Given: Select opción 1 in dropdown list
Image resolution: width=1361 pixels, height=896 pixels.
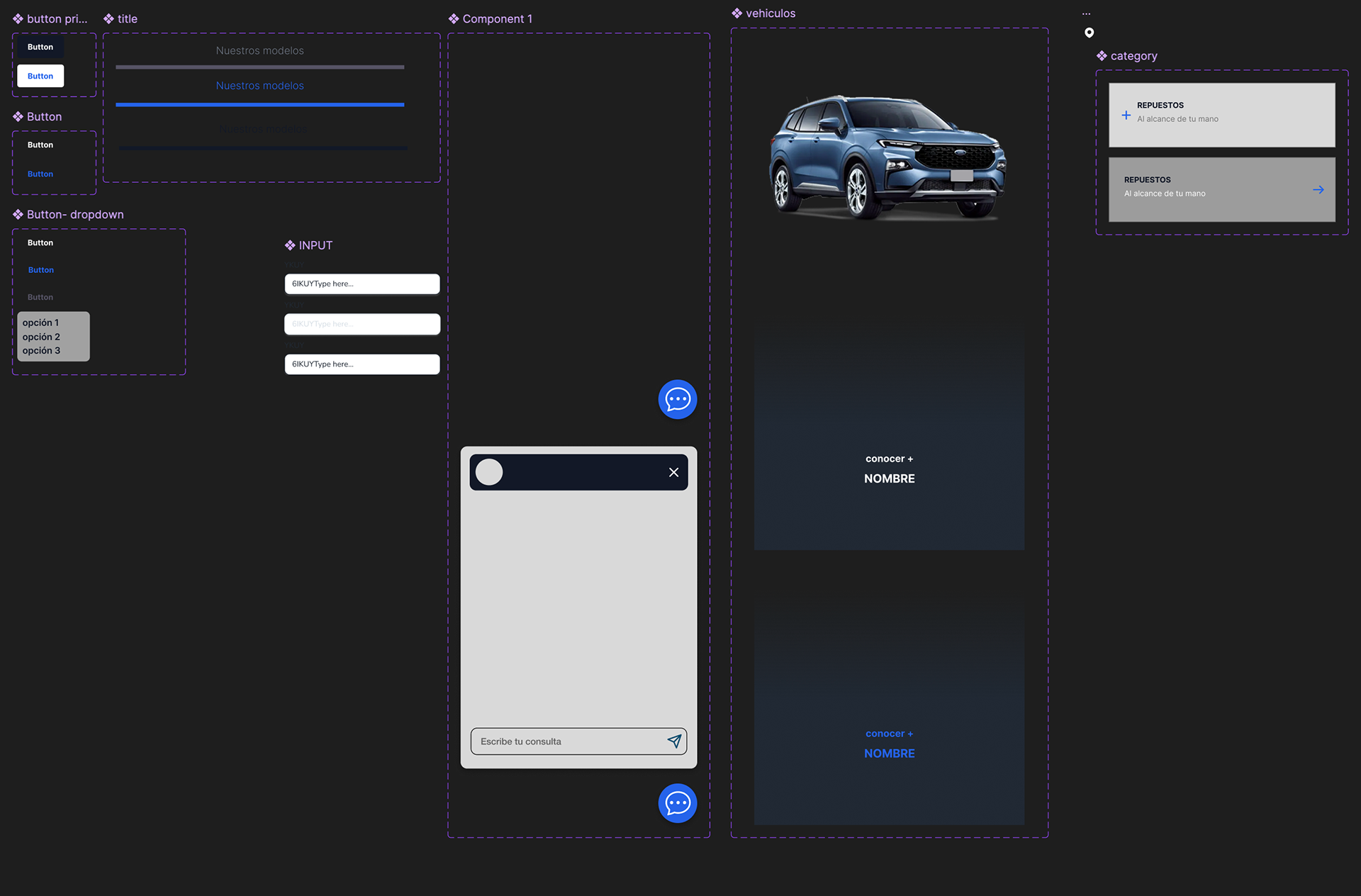Looking at the screenshot, I should (x=41, y=323).
